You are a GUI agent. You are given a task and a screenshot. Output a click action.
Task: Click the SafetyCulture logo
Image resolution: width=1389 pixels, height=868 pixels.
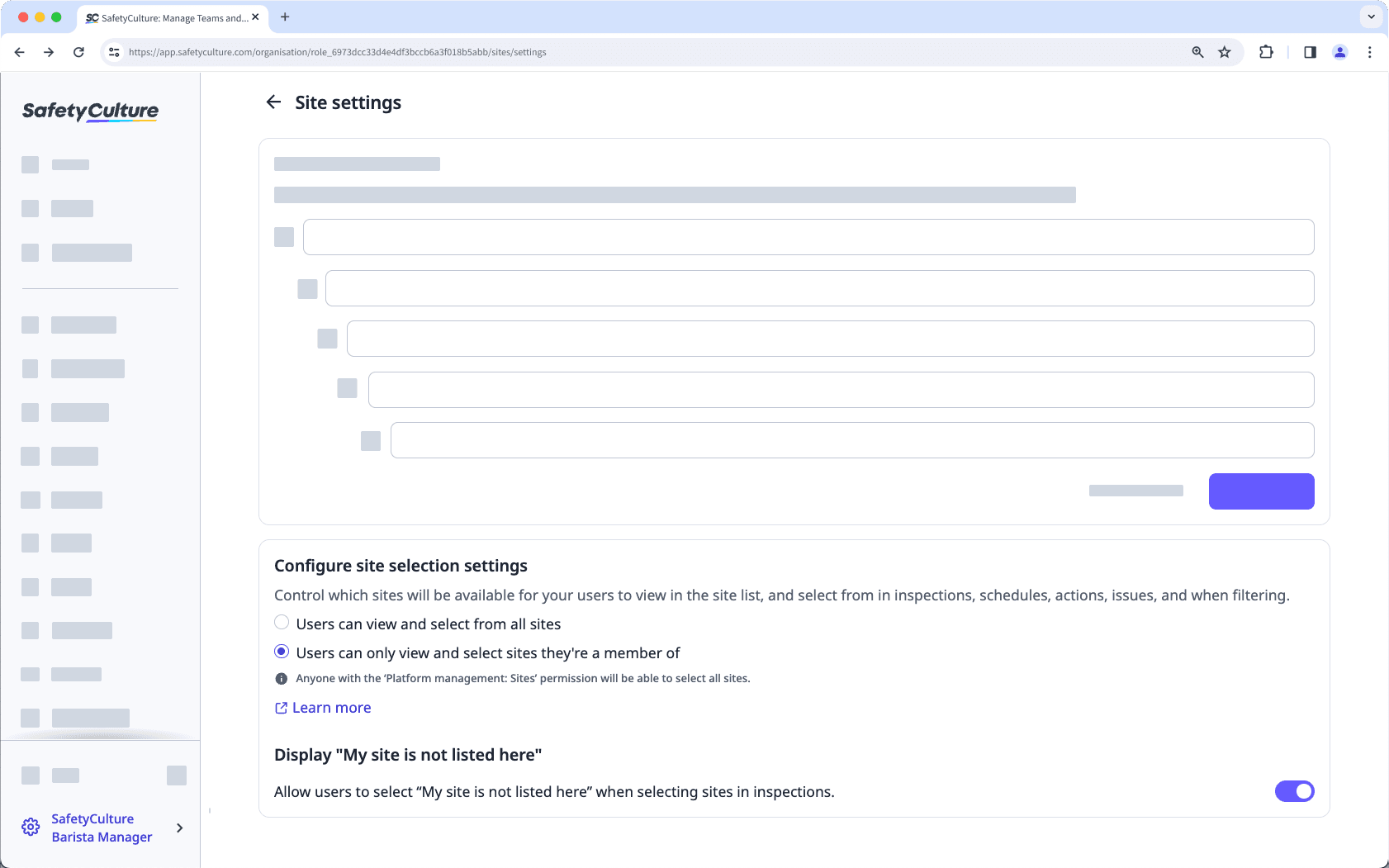coord(89,111)
